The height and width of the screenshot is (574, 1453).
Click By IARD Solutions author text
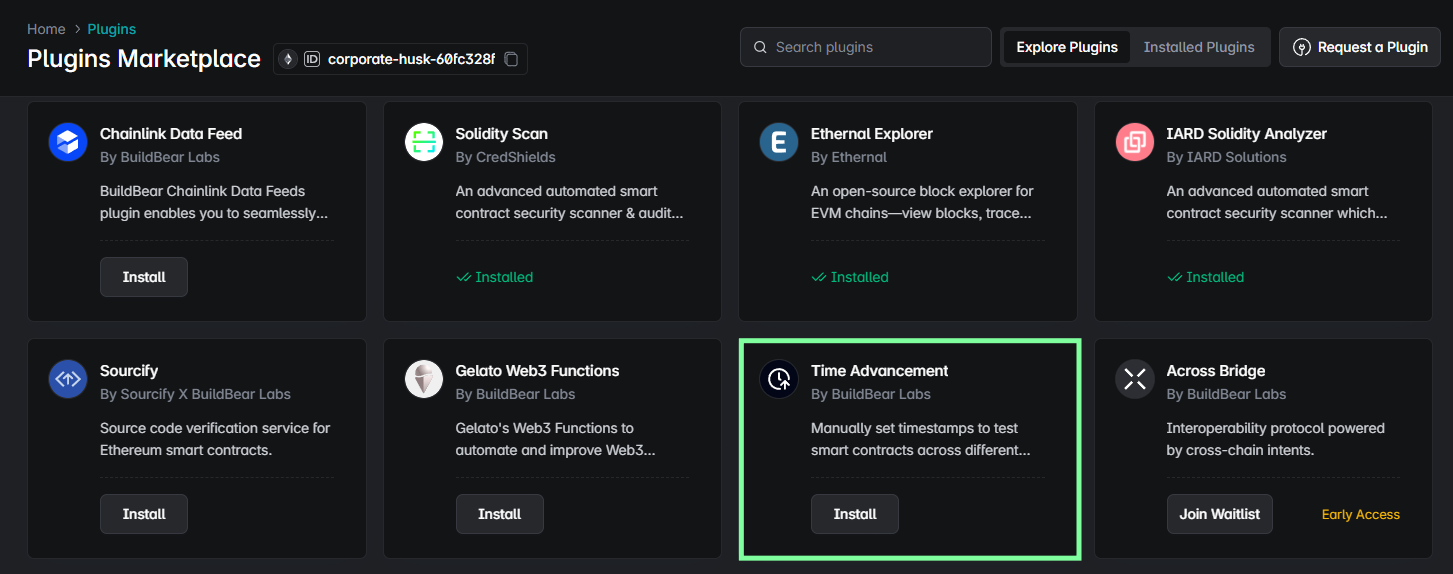click(x=1226, y=157)
